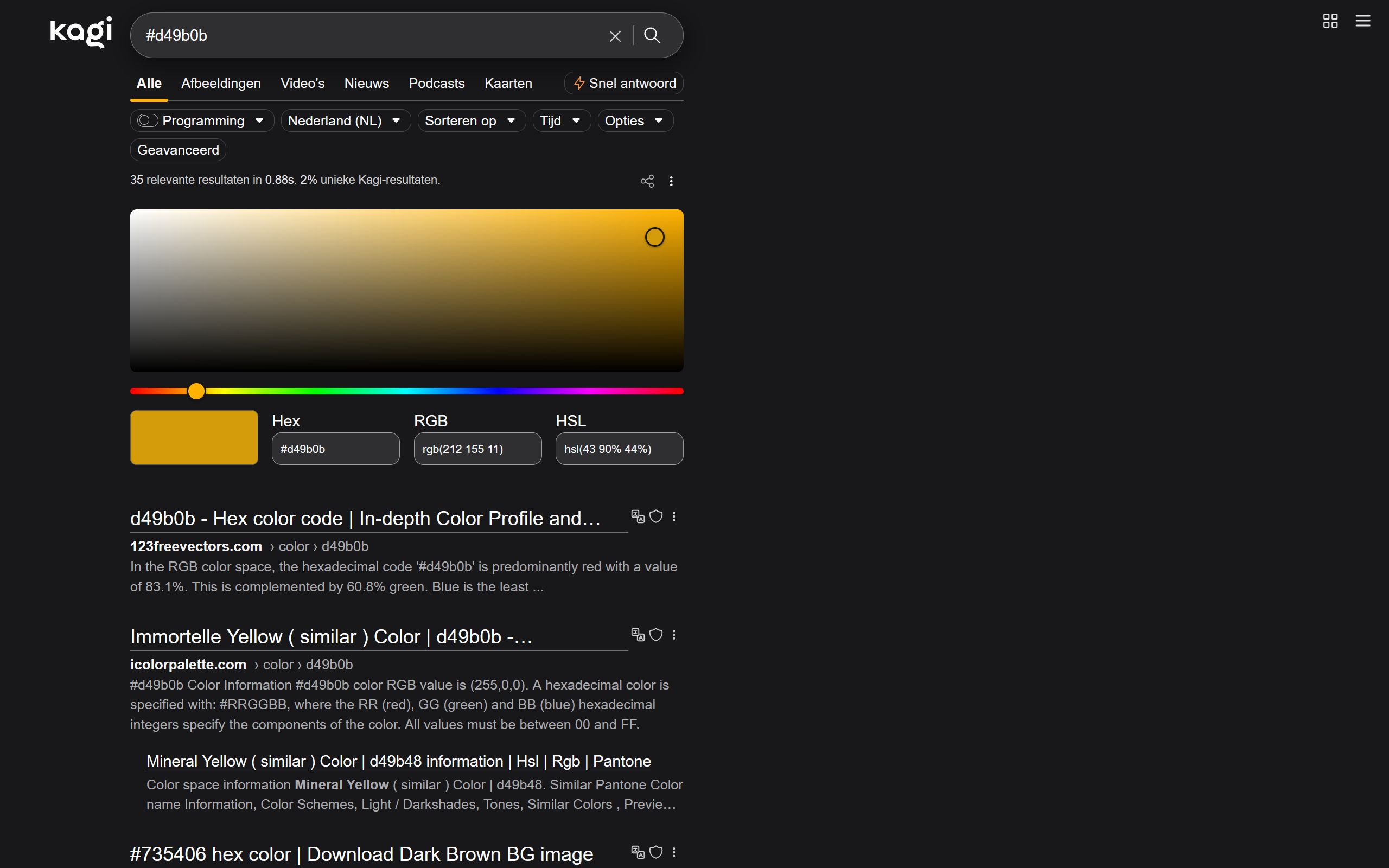This screenshot has height=868, width=1389.
Task: Open the Nederland (NL) region dropdown
Action: click(x=346, y=120)
